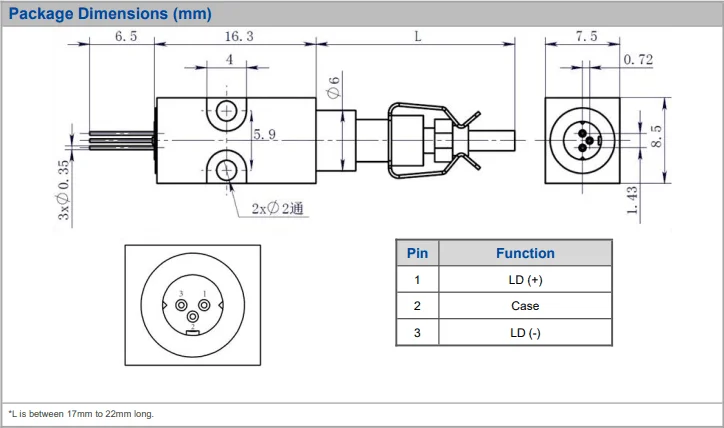Click the end-view circle in top-right drawing
Image resolution: width=724 pixels, height=428 pixels.
pyautogui.click(x=582, y=140)
